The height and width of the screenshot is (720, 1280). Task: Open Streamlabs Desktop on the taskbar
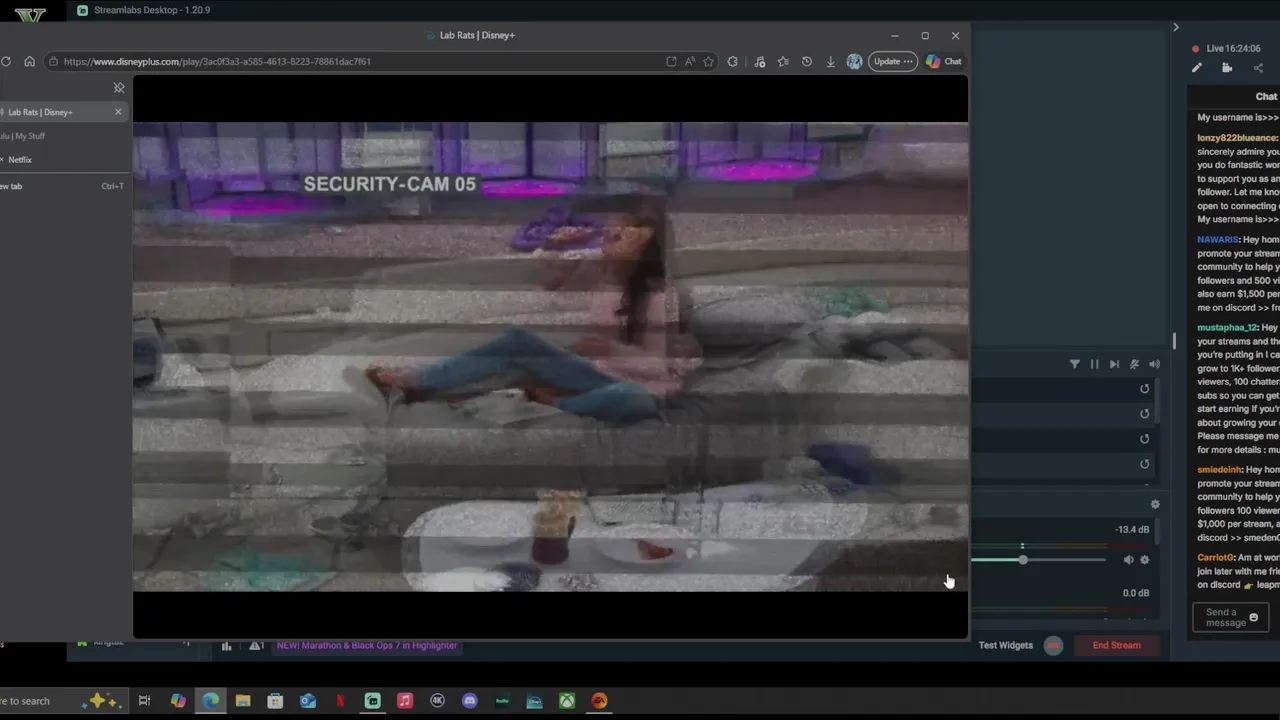(x=373, y=701)
